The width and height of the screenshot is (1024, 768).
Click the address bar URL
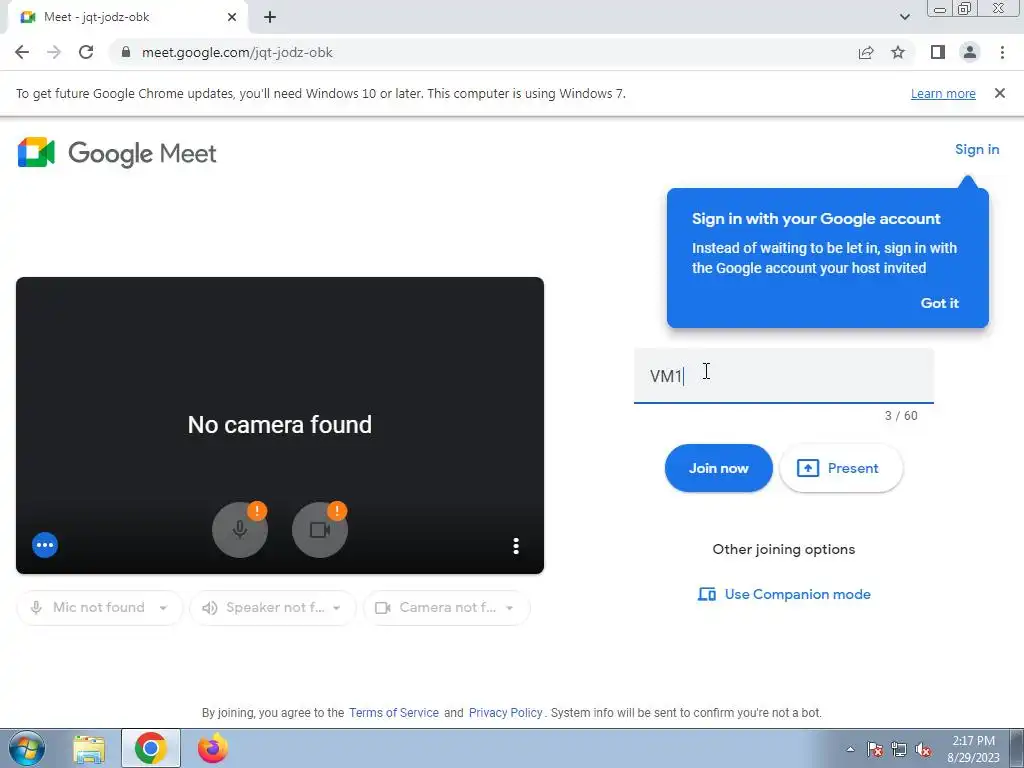238,52
